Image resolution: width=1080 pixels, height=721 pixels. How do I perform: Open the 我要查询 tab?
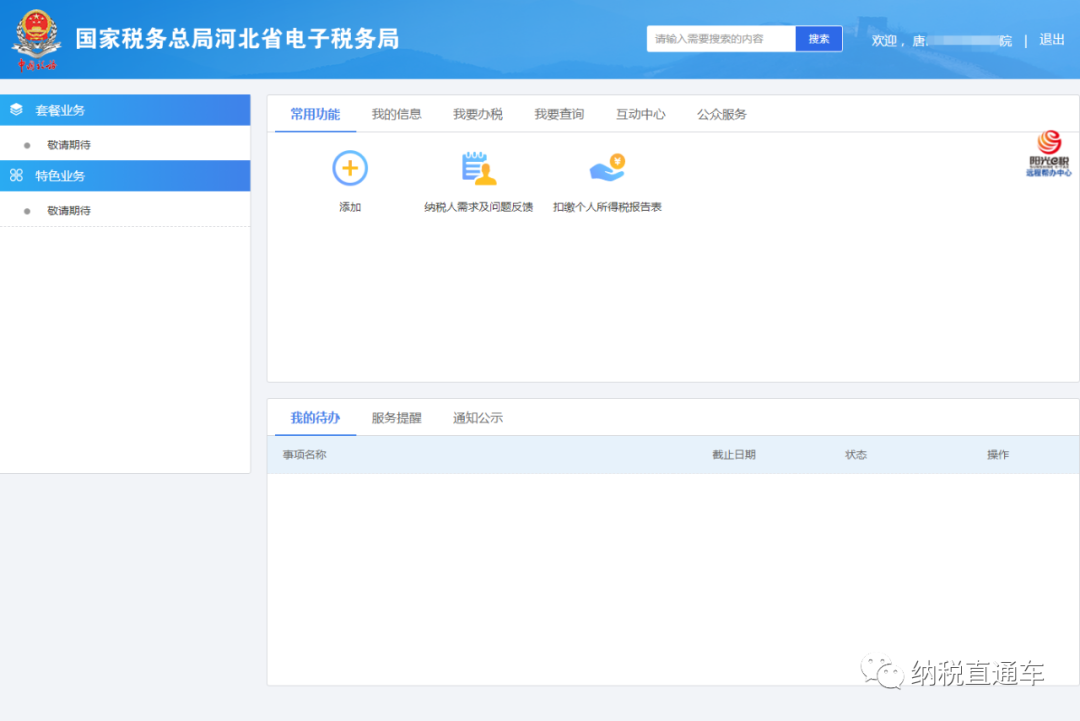pos(559,114)
